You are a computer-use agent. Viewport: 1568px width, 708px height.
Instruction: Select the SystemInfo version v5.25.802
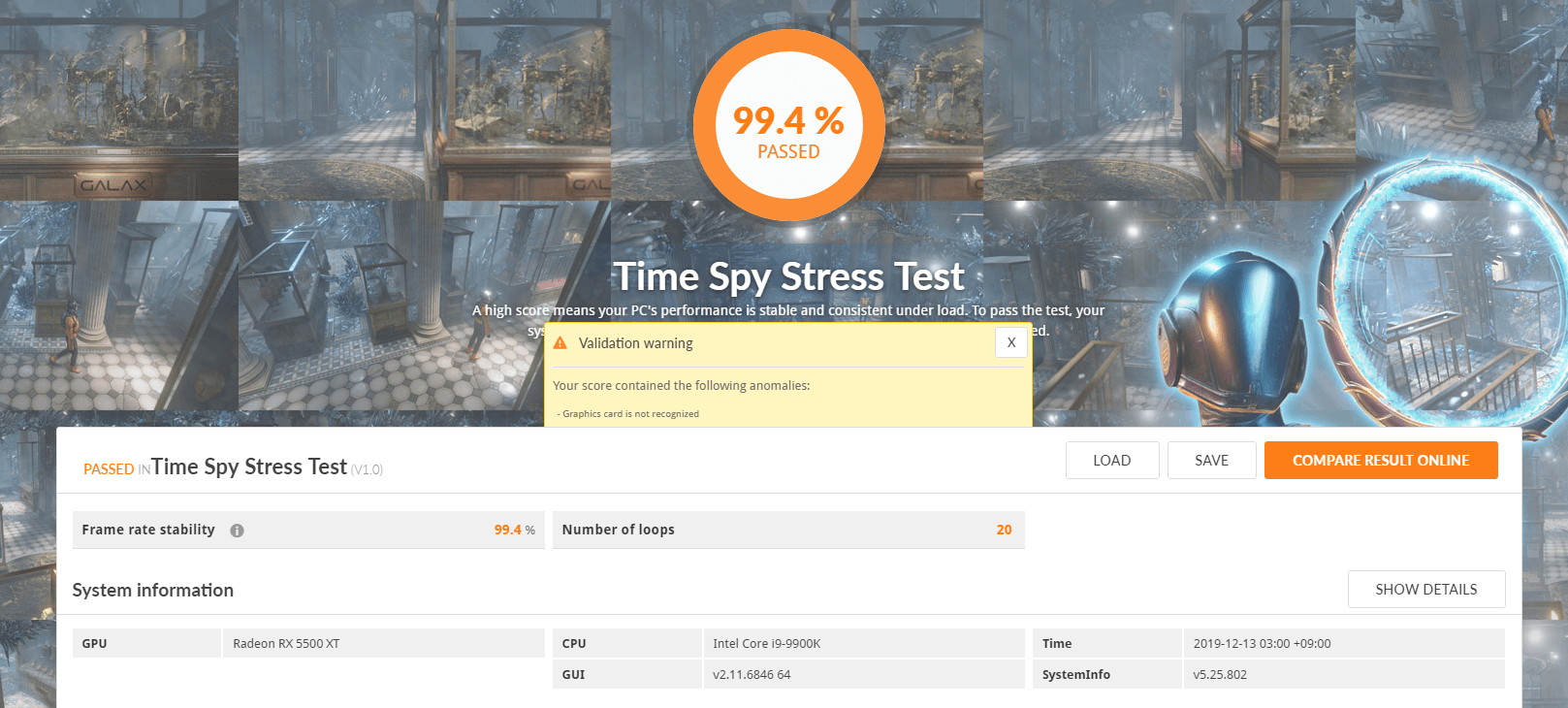coord(1220,675)
